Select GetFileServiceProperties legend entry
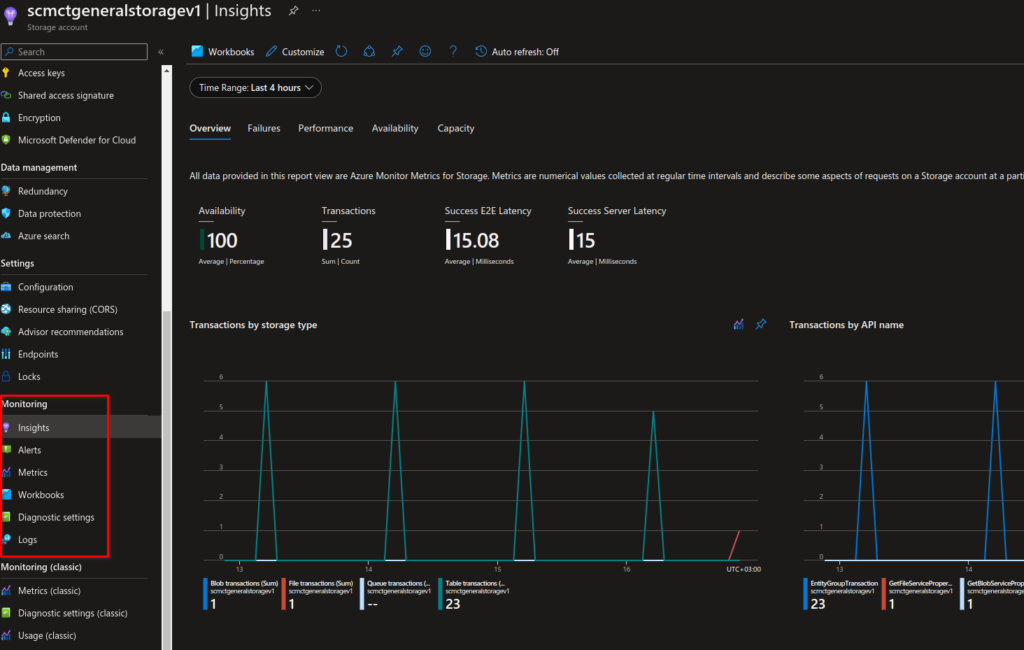 tap(918, 594)
